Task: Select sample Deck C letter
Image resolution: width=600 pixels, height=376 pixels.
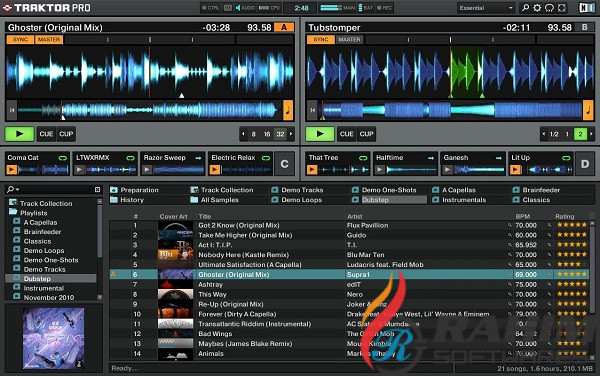Action: (x=284, y=164)
